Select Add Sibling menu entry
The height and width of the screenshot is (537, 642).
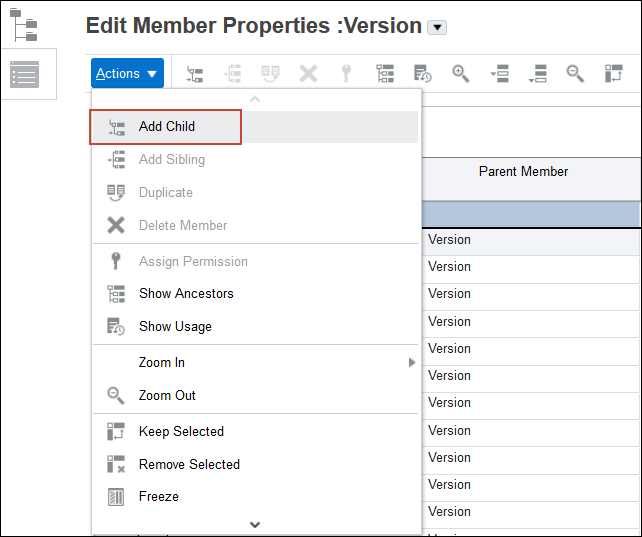(x=255, y=160)
